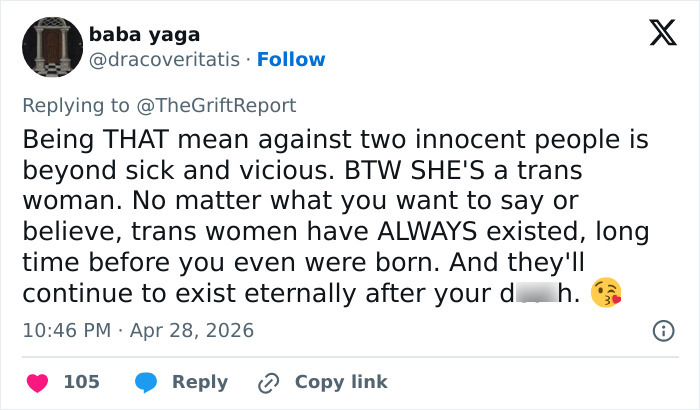Click the kissing face emoji
This screenshot has height=410, width=700.
pyautogui.click(x=606, y=295)
